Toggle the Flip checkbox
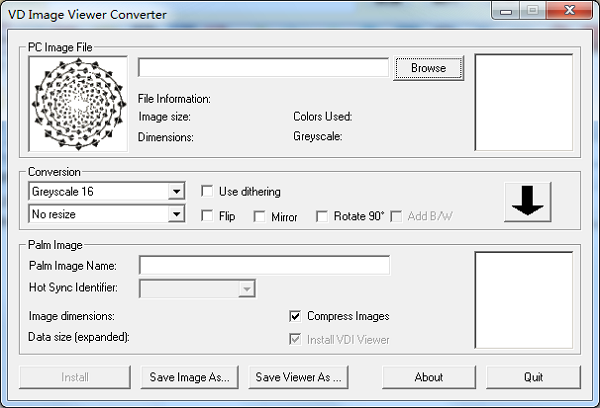600x408 pixels. point(207,216)
